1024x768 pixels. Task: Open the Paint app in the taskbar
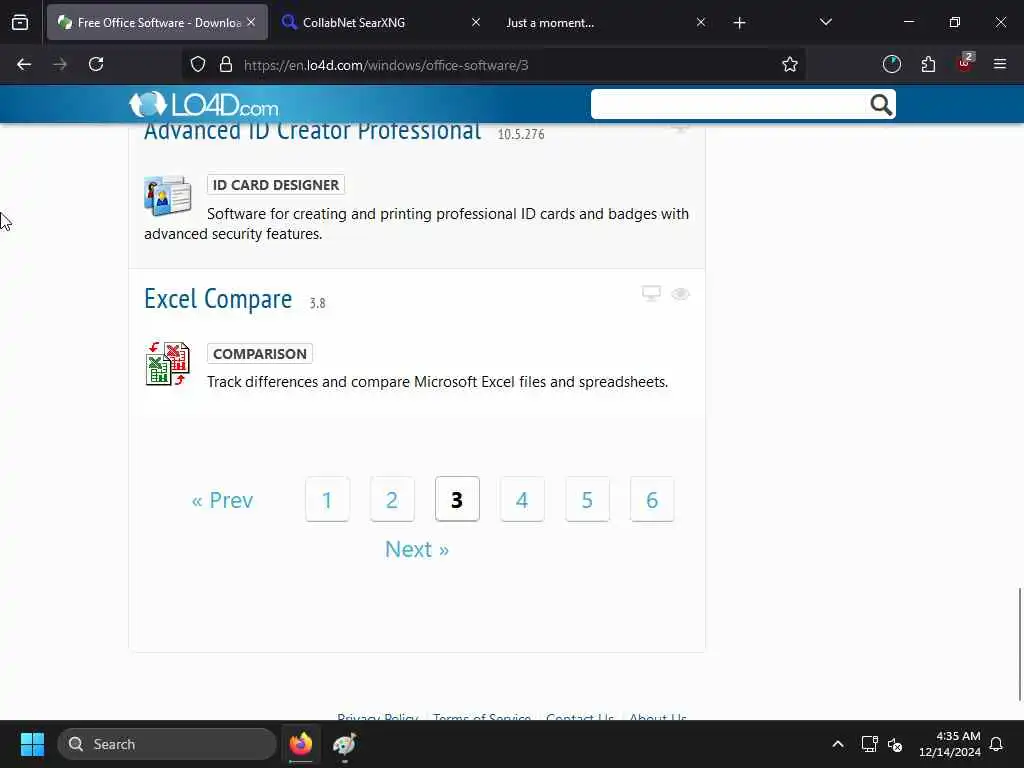[345, 744]
